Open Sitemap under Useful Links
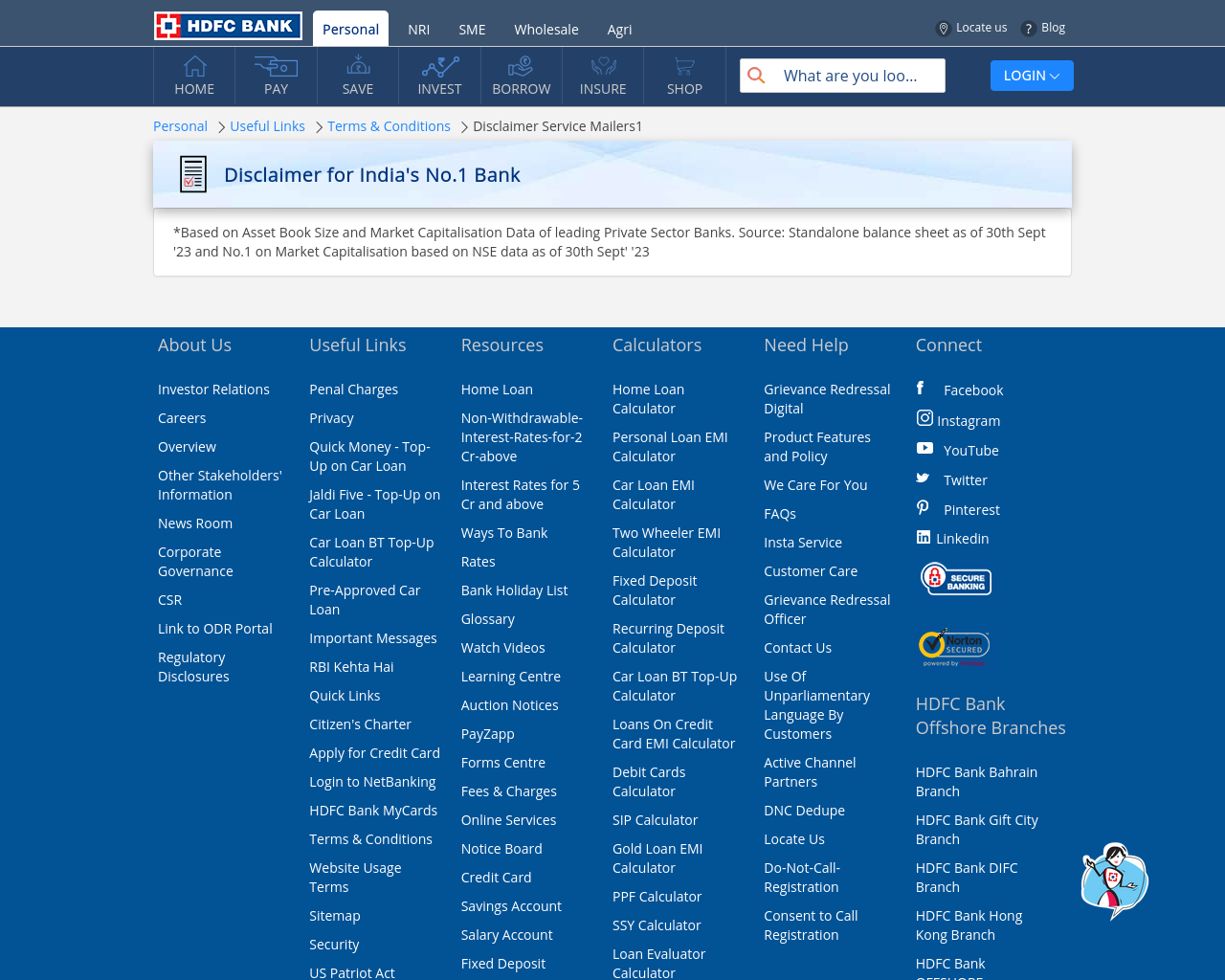Image resolution: width=1225 pixels, height=980 pixels. (335, 916)
